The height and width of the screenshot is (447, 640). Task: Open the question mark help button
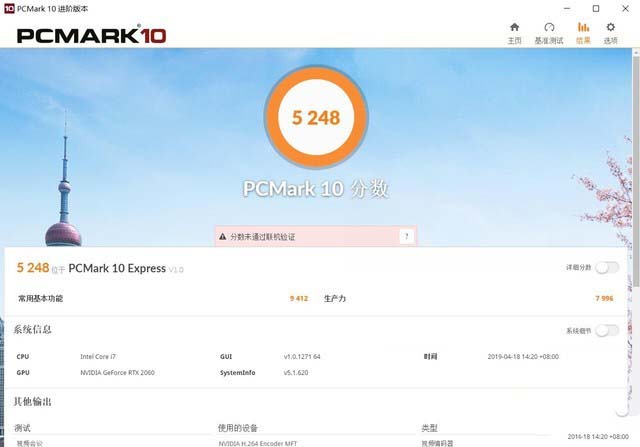coord(407,236)
